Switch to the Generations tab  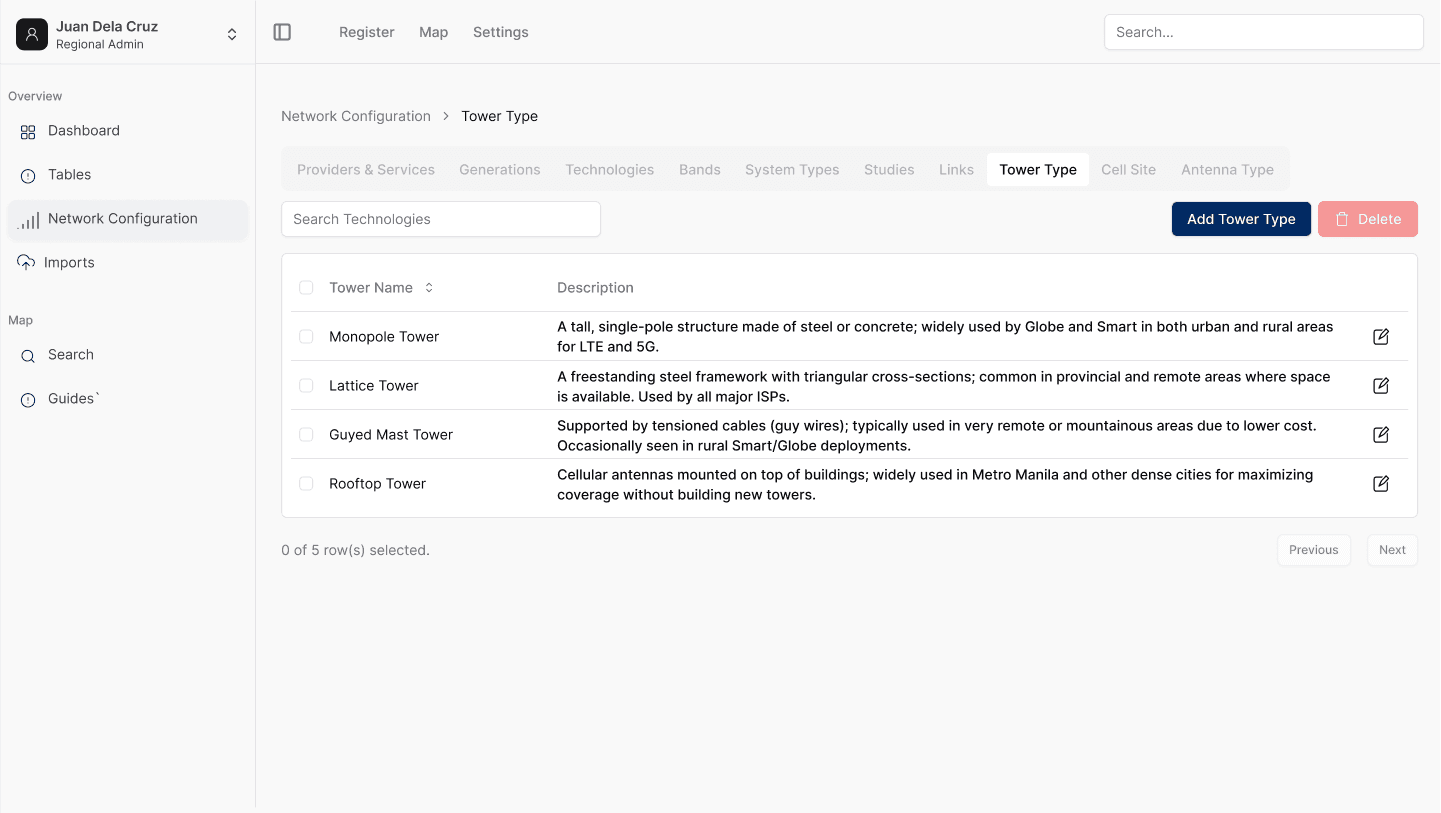500,170
